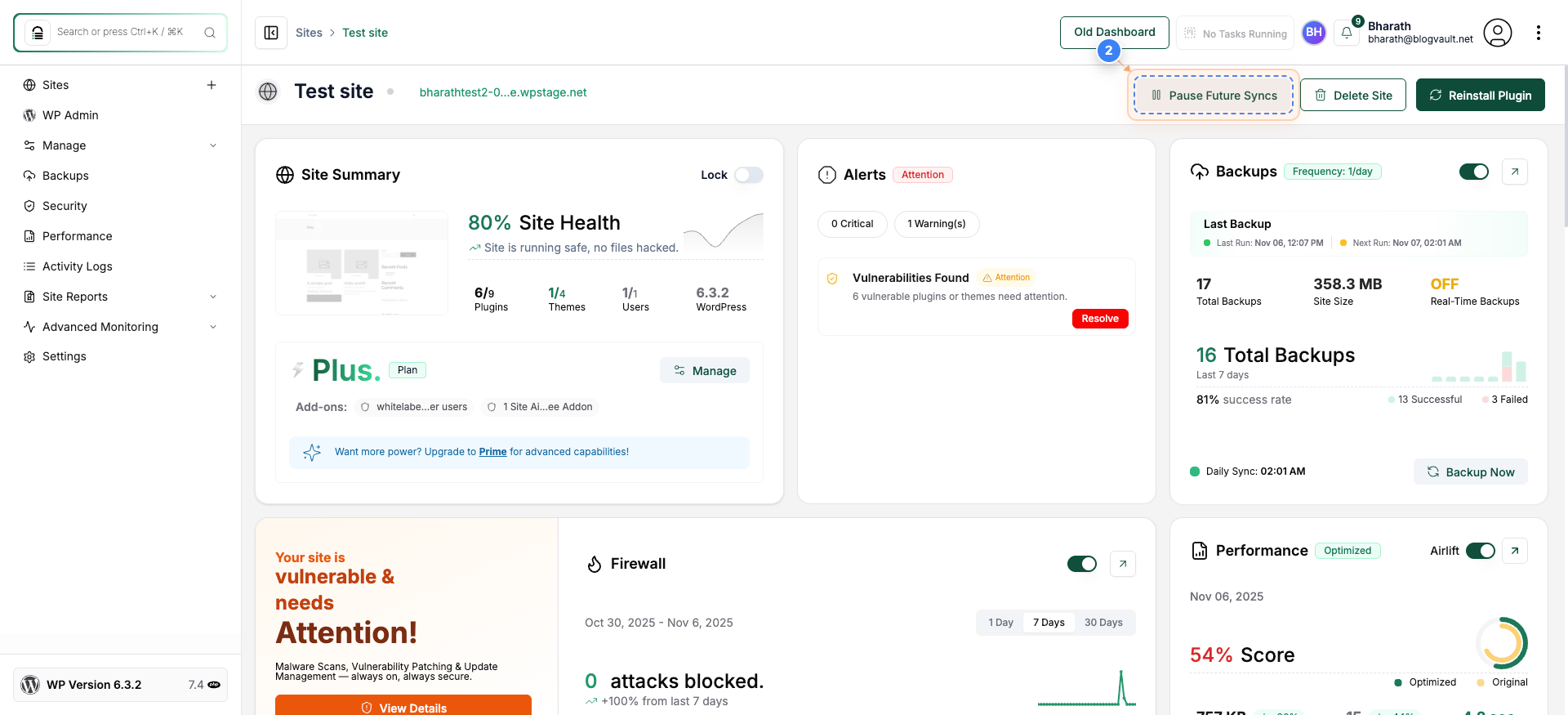Click the BlogVault logo in search bar
The image size is (1568, 715).
pos(38,33)
